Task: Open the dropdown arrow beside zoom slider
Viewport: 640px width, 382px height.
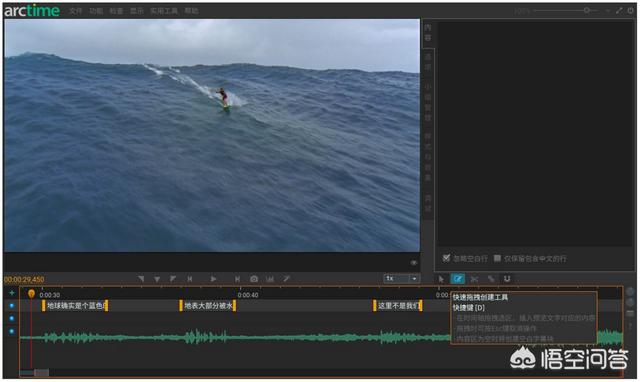Action: point(608,11)
